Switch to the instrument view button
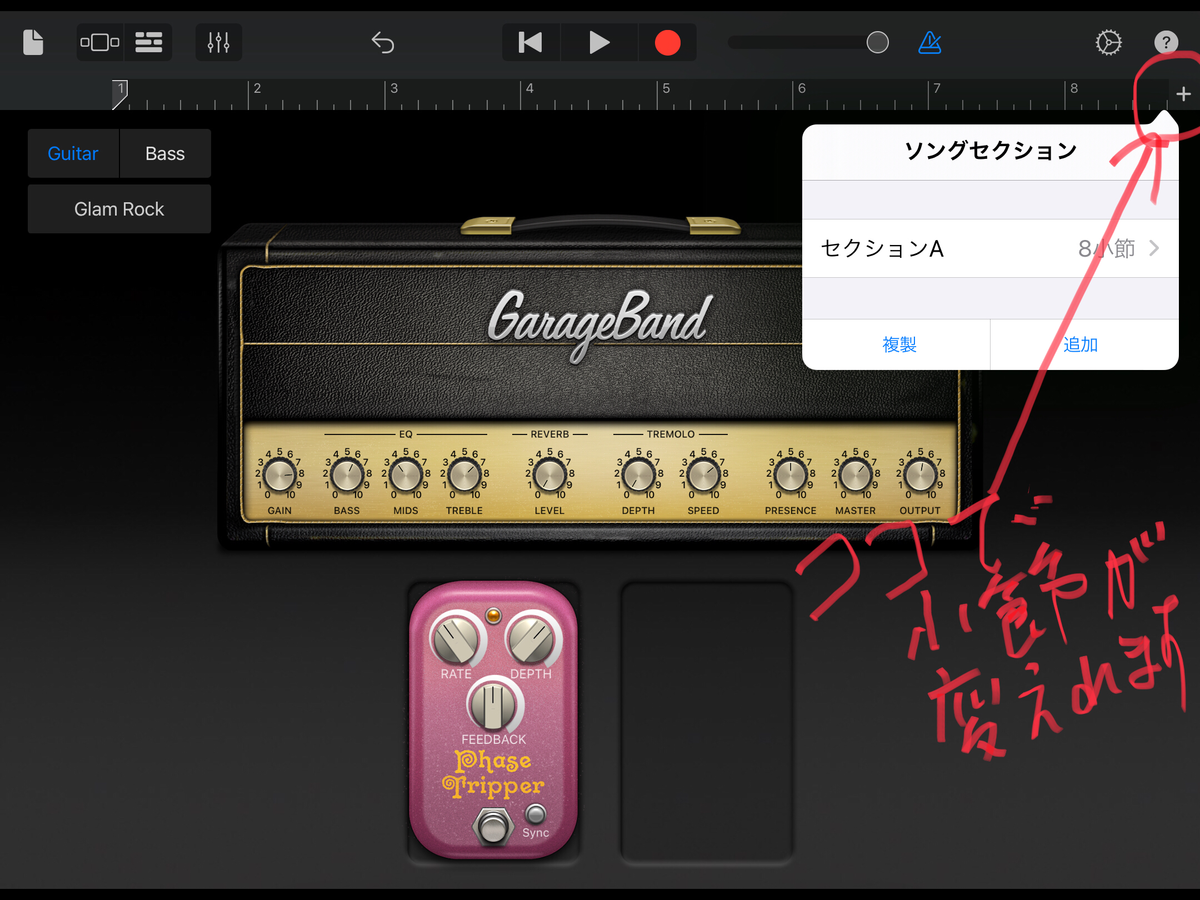The height and width of the screenshot is (900, 1200). (x=100, y=42)
